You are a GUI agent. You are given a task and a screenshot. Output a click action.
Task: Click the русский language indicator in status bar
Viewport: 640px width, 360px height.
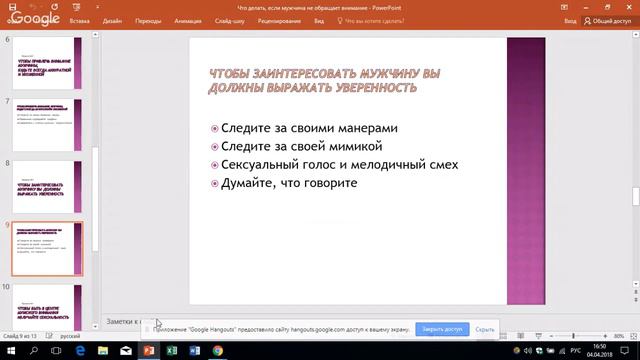point(70,336)
